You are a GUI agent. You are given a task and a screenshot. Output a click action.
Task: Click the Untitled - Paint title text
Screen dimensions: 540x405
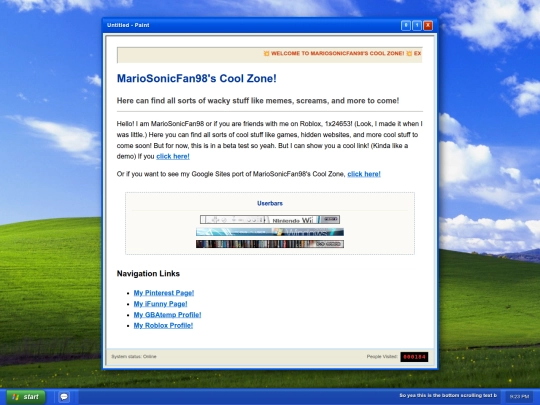tap(128, 25)
